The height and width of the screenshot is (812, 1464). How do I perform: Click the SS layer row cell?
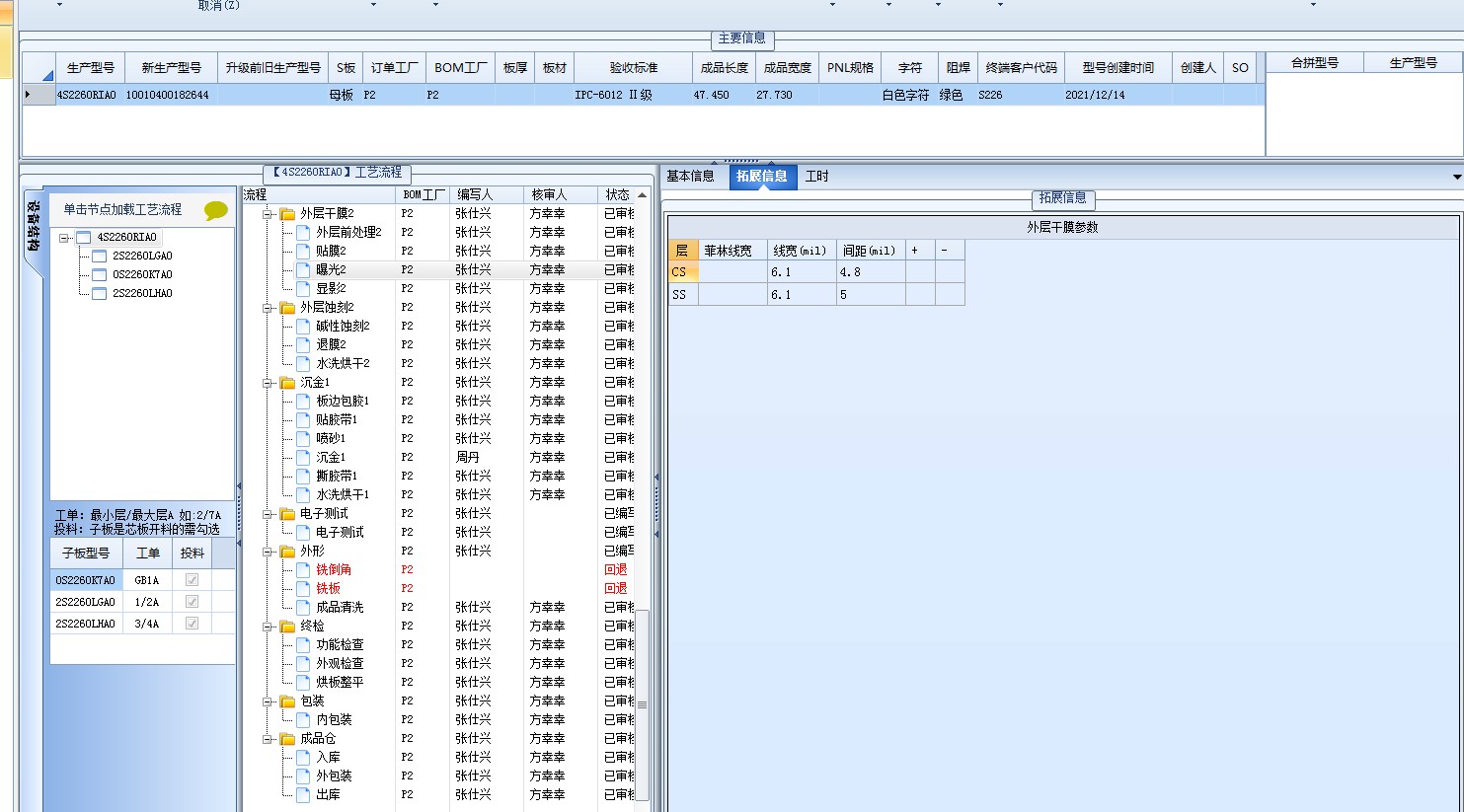point(683,295)
